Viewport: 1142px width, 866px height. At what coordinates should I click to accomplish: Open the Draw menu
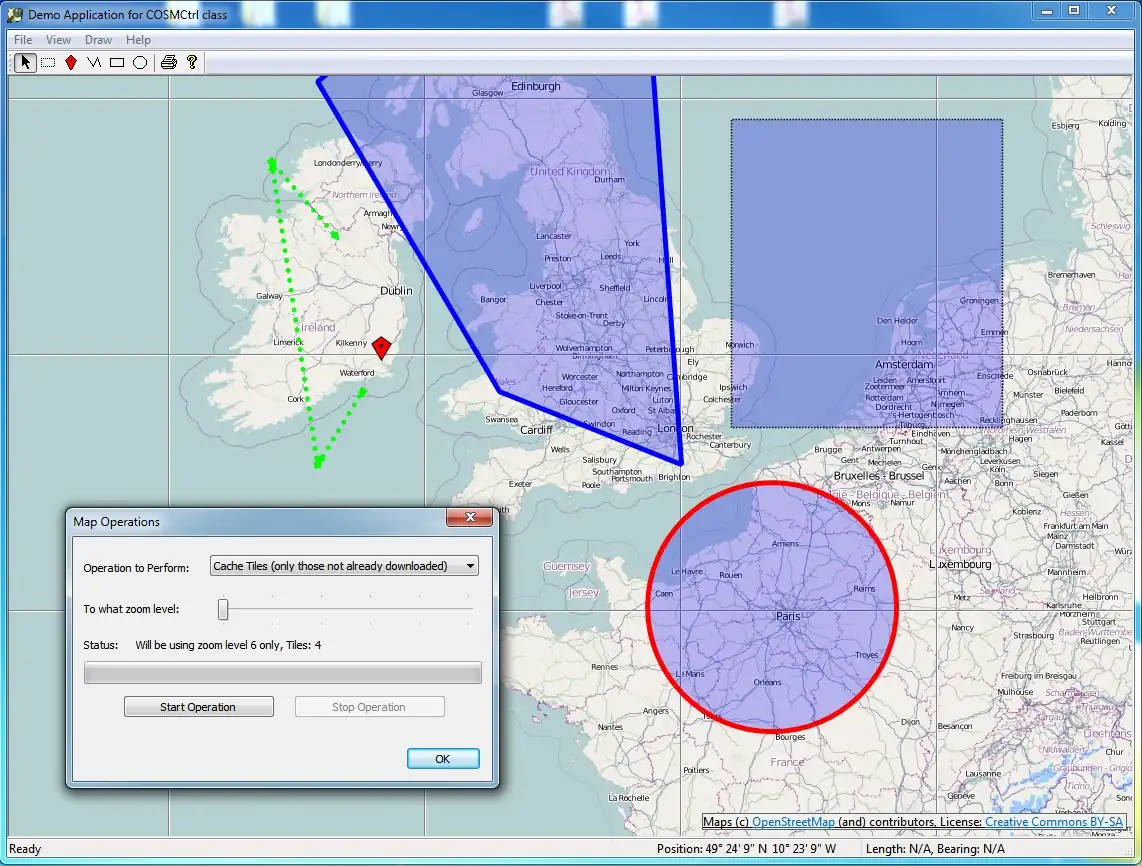[98, 40]
